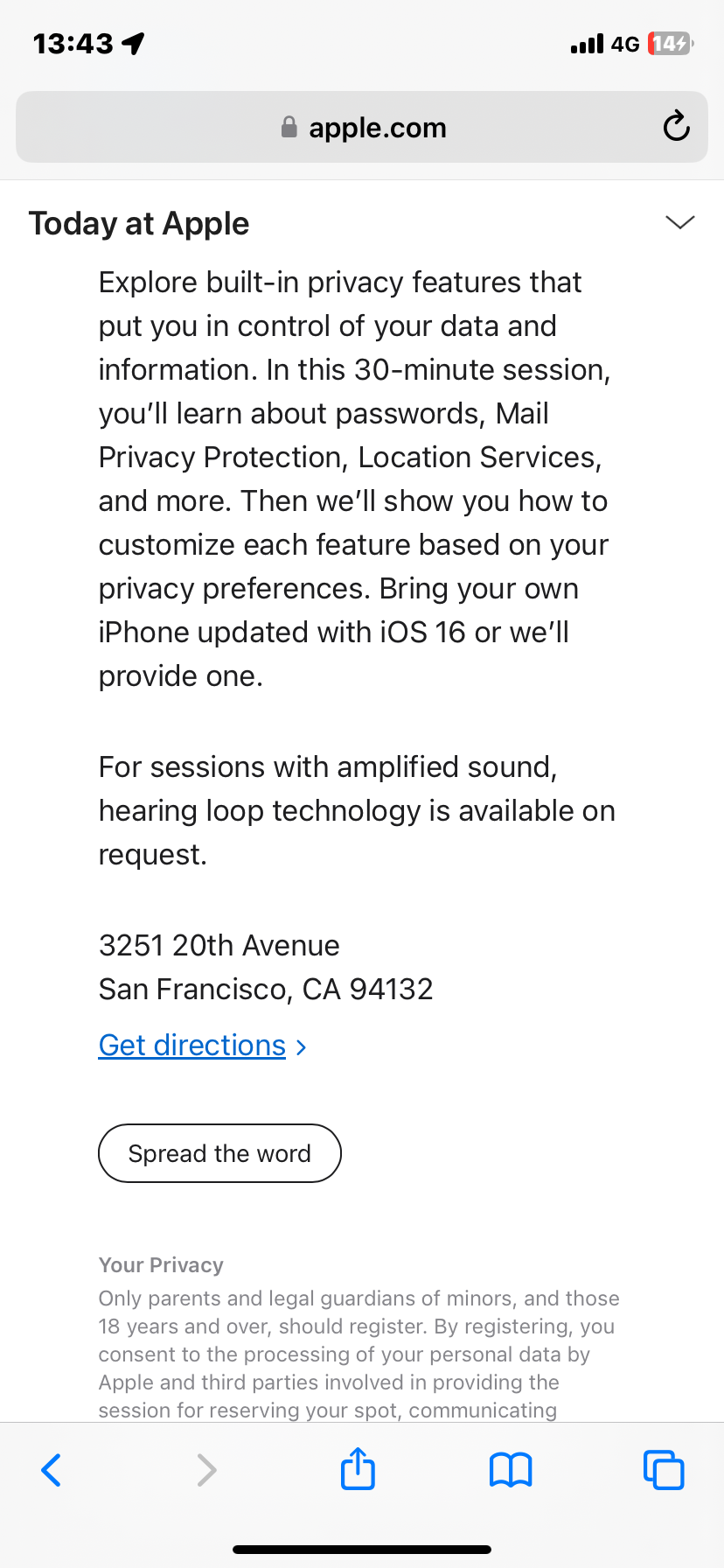The height and width of the screenshot is (1568, 724).
Task: Go back to the previous page
Action: (x=52, y=1470)
